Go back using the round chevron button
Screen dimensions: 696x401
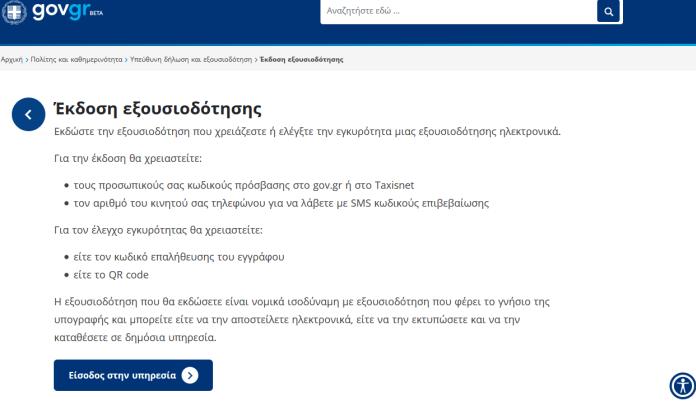(x=28, y=115)
